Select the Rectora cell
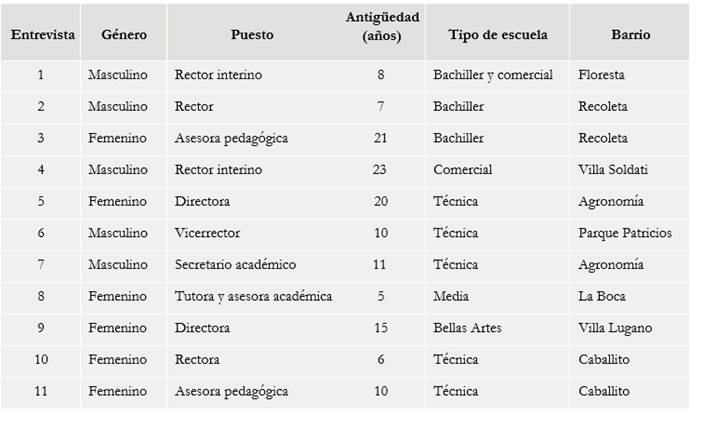 pos(197,359)
